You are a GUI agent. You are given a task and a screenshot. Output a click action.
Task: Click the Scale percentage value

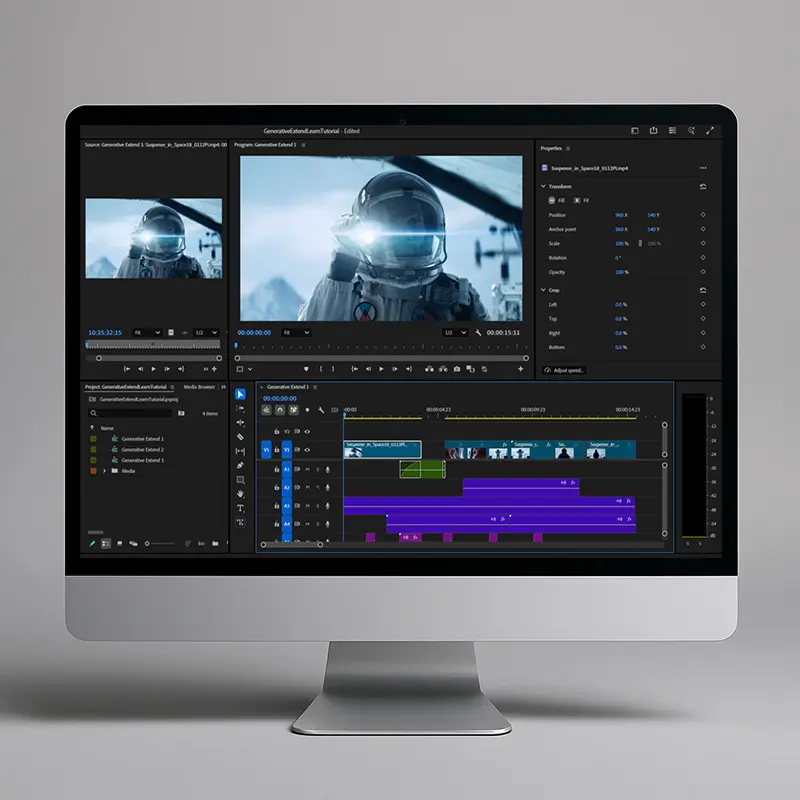click(621, 243)
